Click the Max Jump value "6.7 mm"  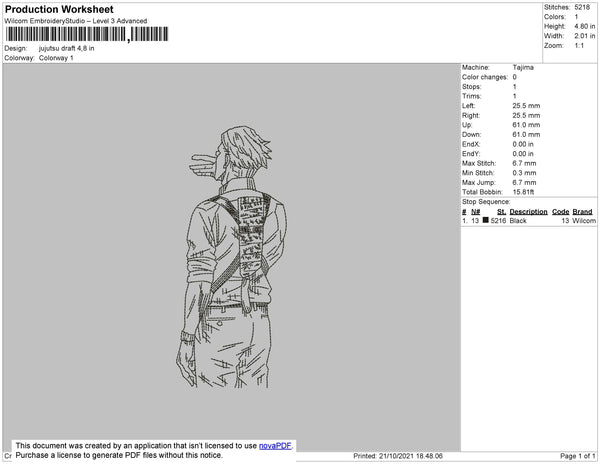coord(524,182)
